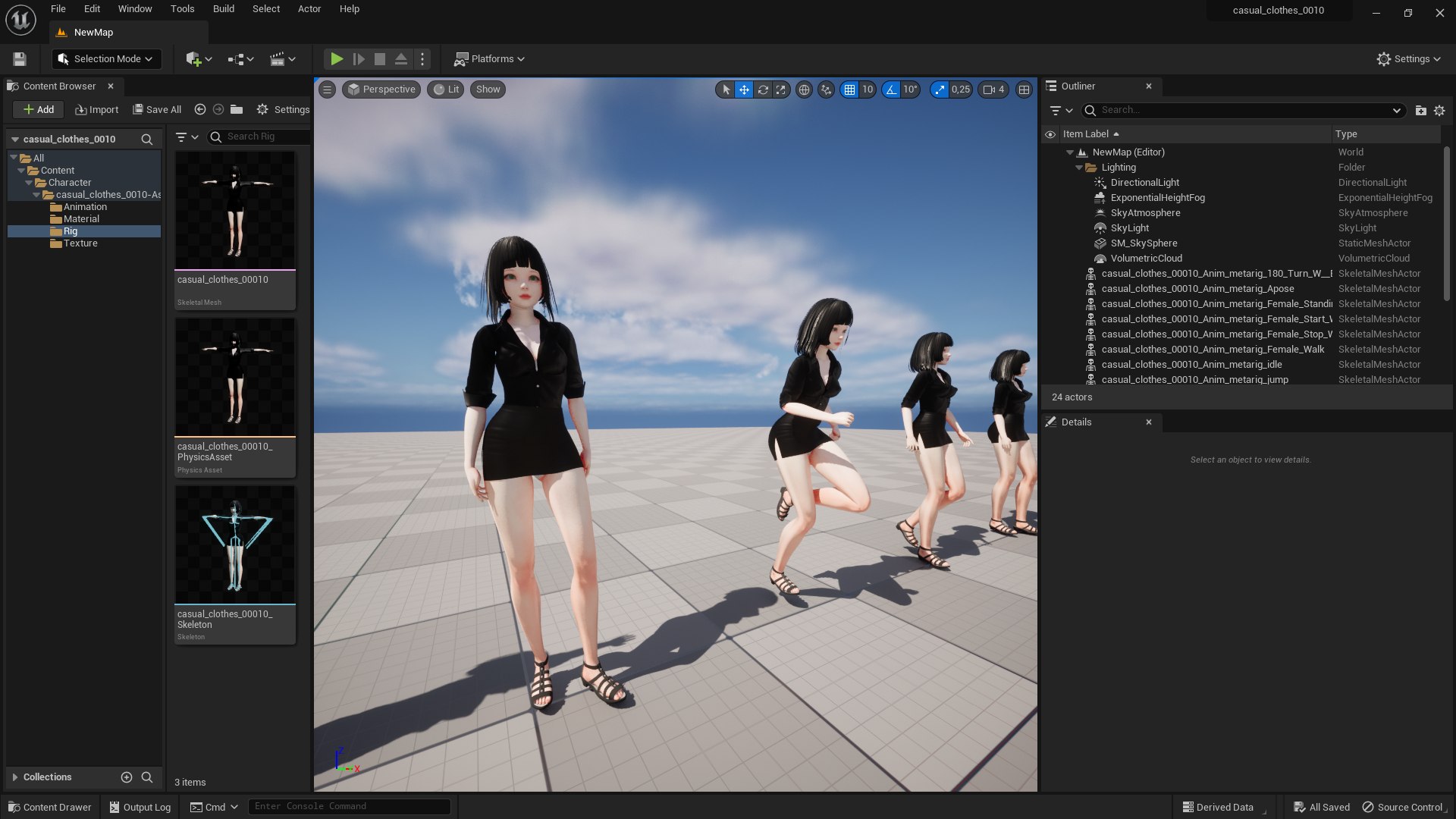Open the quick add content icon
The height and width of the screenshot is (819, 1456).
pos(199,59)
